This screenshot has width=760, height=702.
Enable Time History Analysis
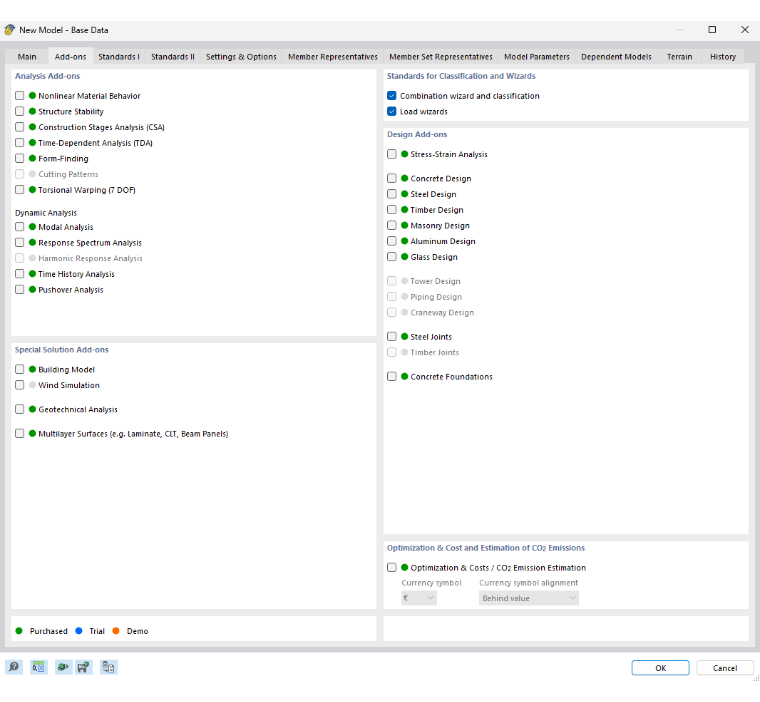click(19, 274)
